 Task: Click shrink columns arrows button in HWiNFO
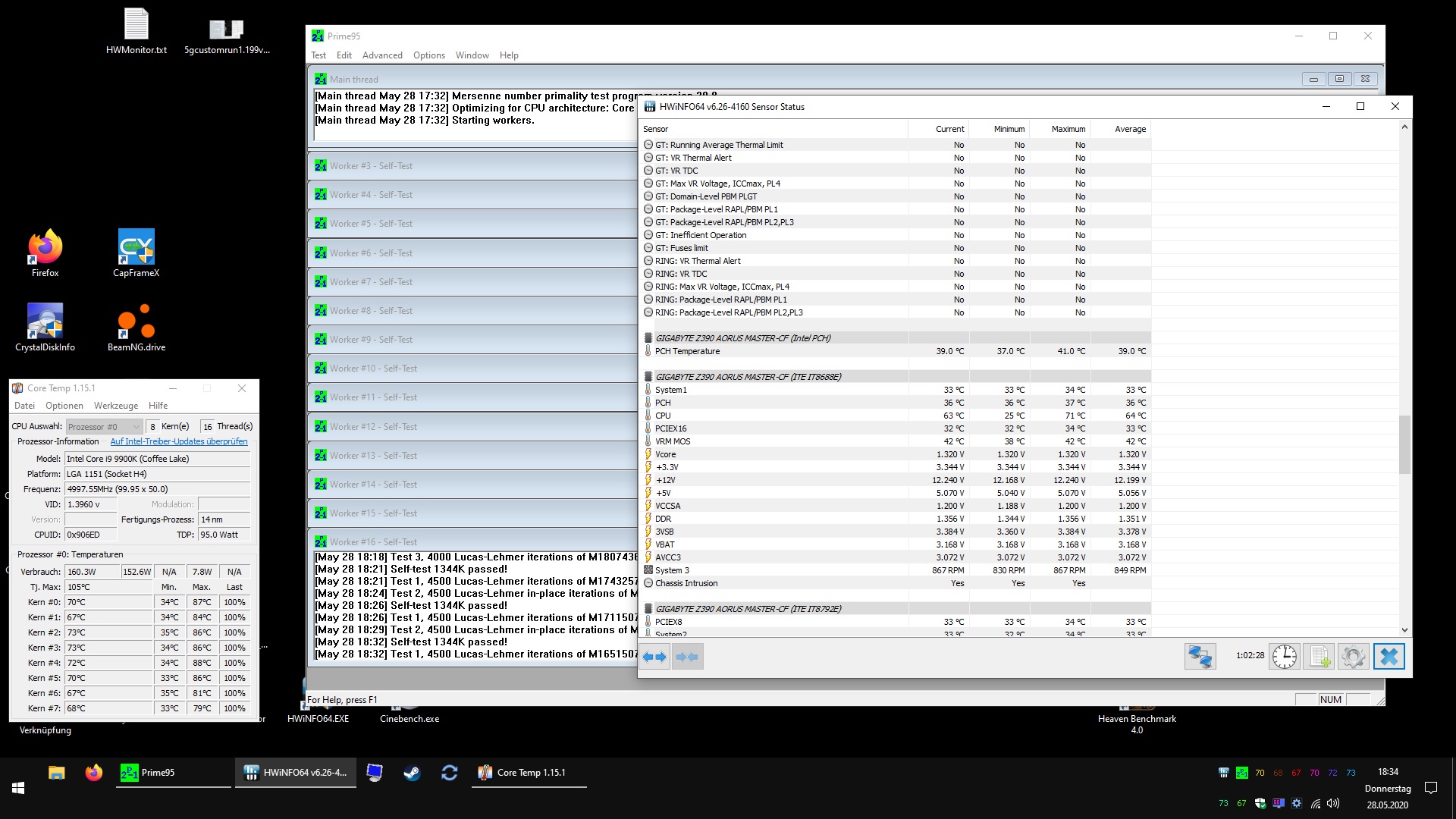(x=687, y=657)
